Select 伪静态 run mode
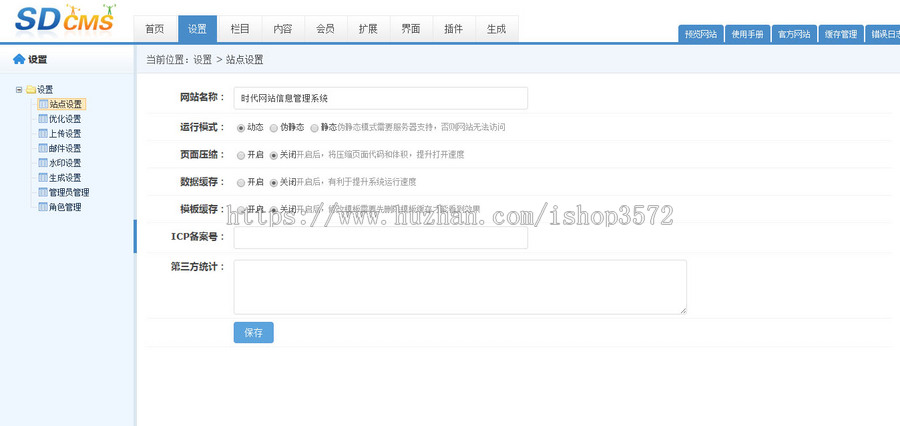 pos(274,128)
